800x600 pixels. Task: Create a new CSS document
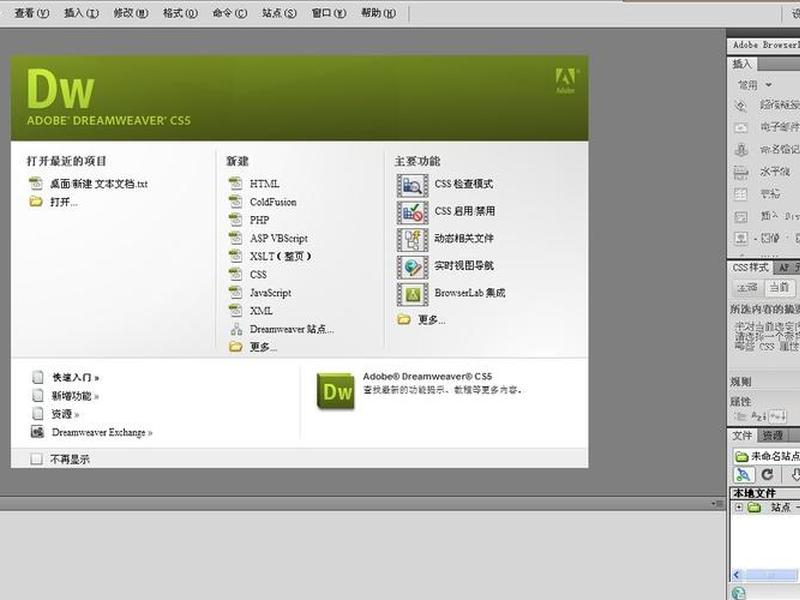pyautogui.click(x=258, y=274)
